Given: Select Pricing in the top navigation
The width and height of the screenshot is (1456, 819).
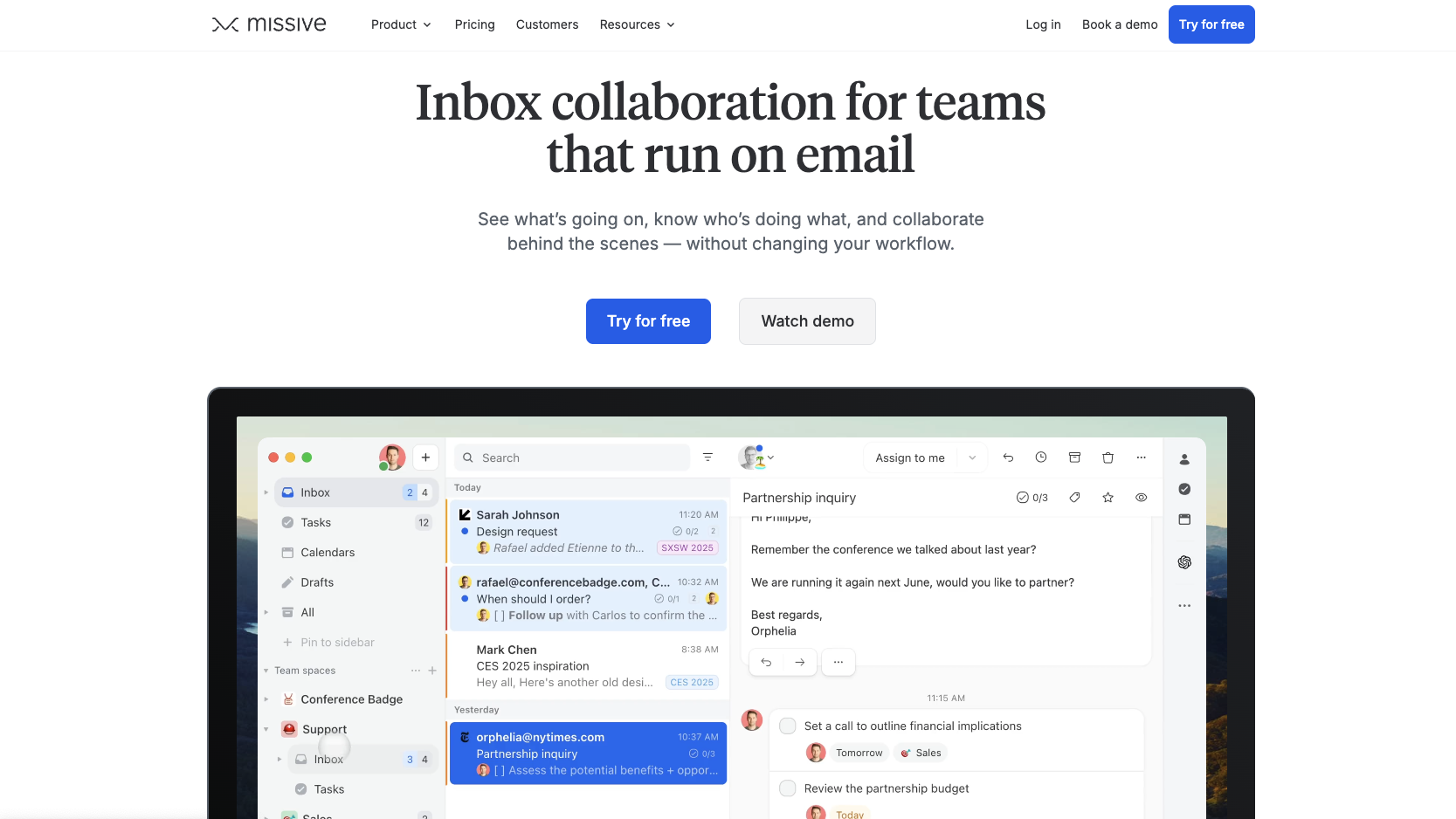Looking at the screenshot, I should (474, 24).
